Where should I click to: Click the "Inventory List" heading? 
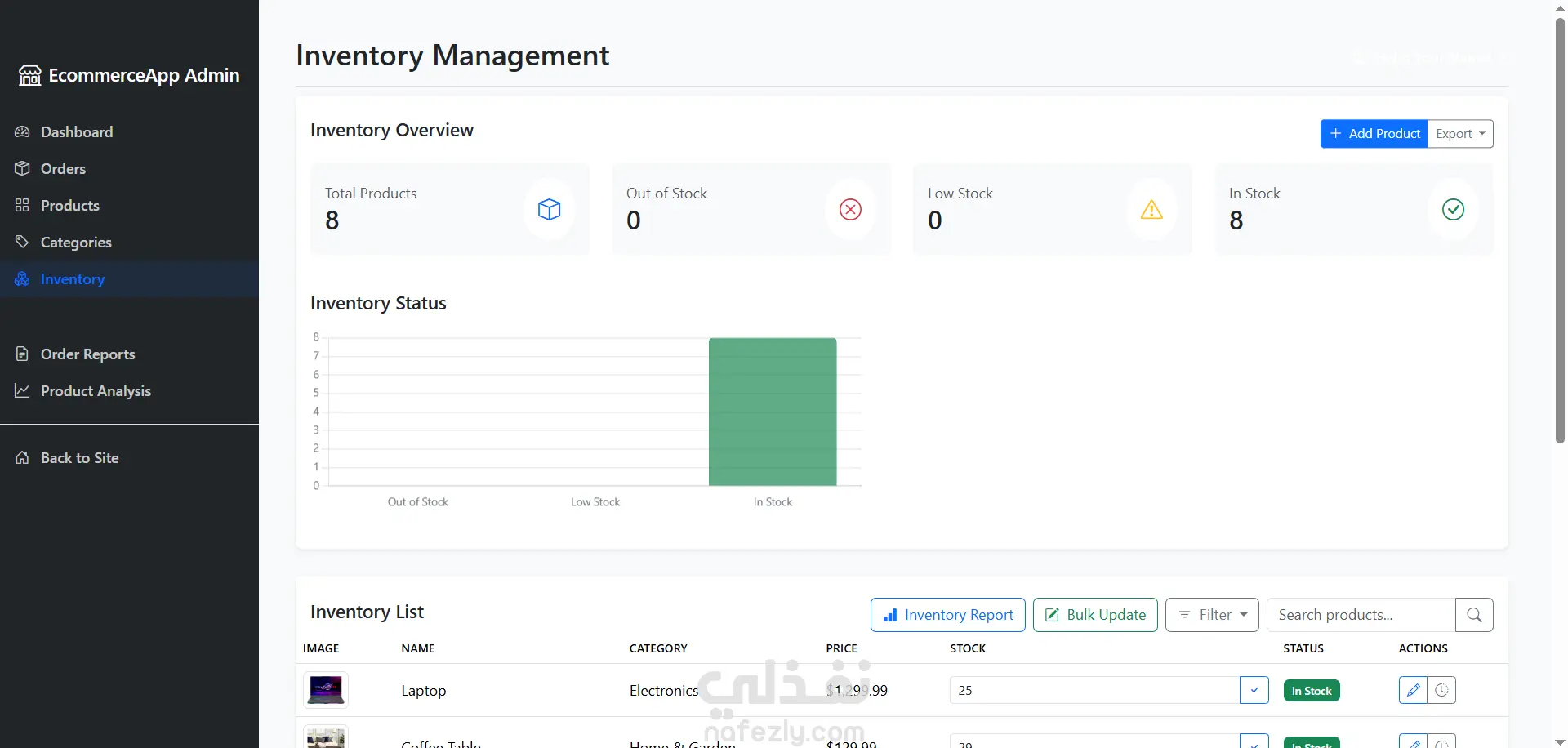point(367,612)
